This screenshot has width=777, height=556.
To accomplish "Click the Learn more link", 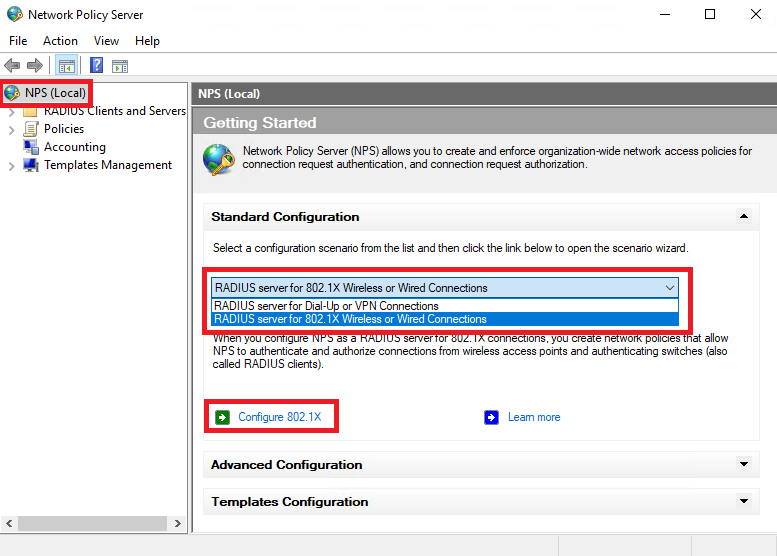I will coord(534,417).
